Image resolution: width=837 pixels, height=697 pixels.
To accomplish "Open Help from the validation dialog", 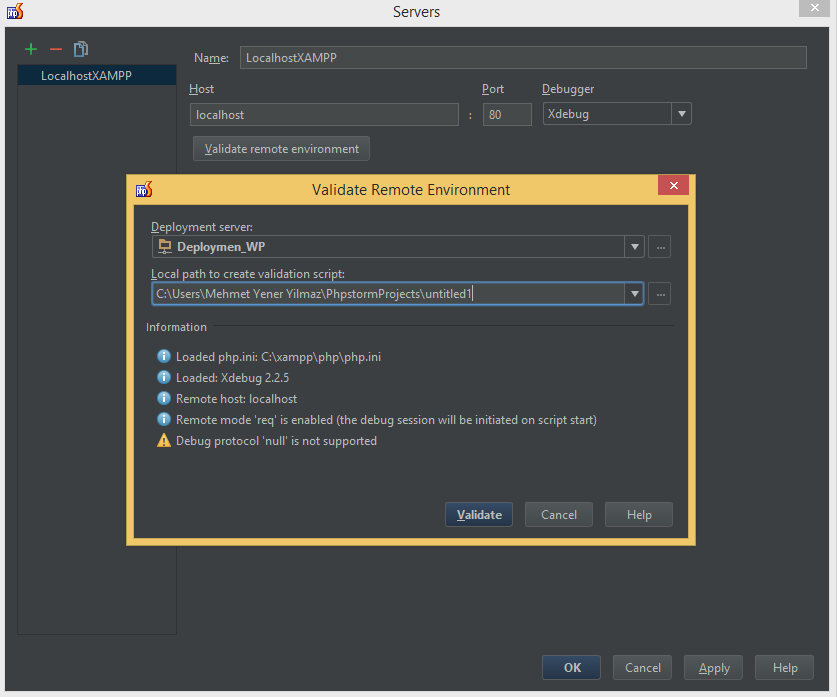I will (x=638, y=514).
